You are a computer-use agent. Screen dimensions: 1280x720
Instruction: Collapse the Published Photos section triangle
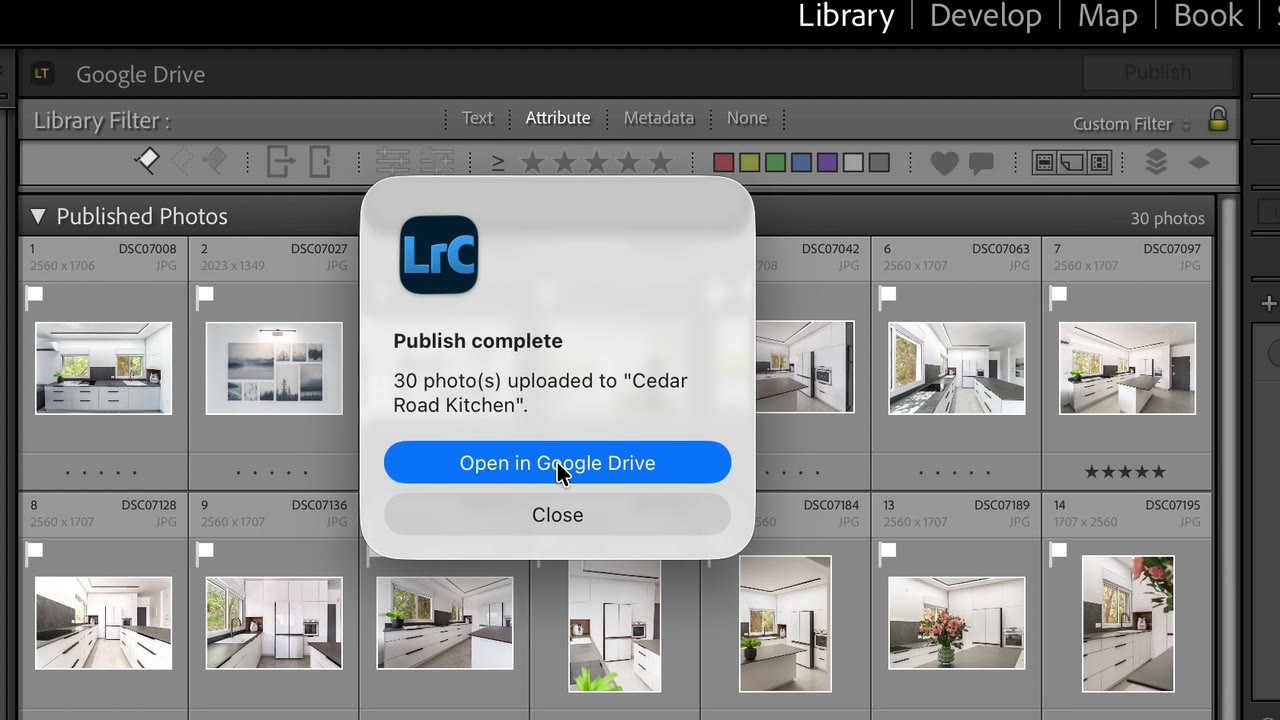click(38, 216)
